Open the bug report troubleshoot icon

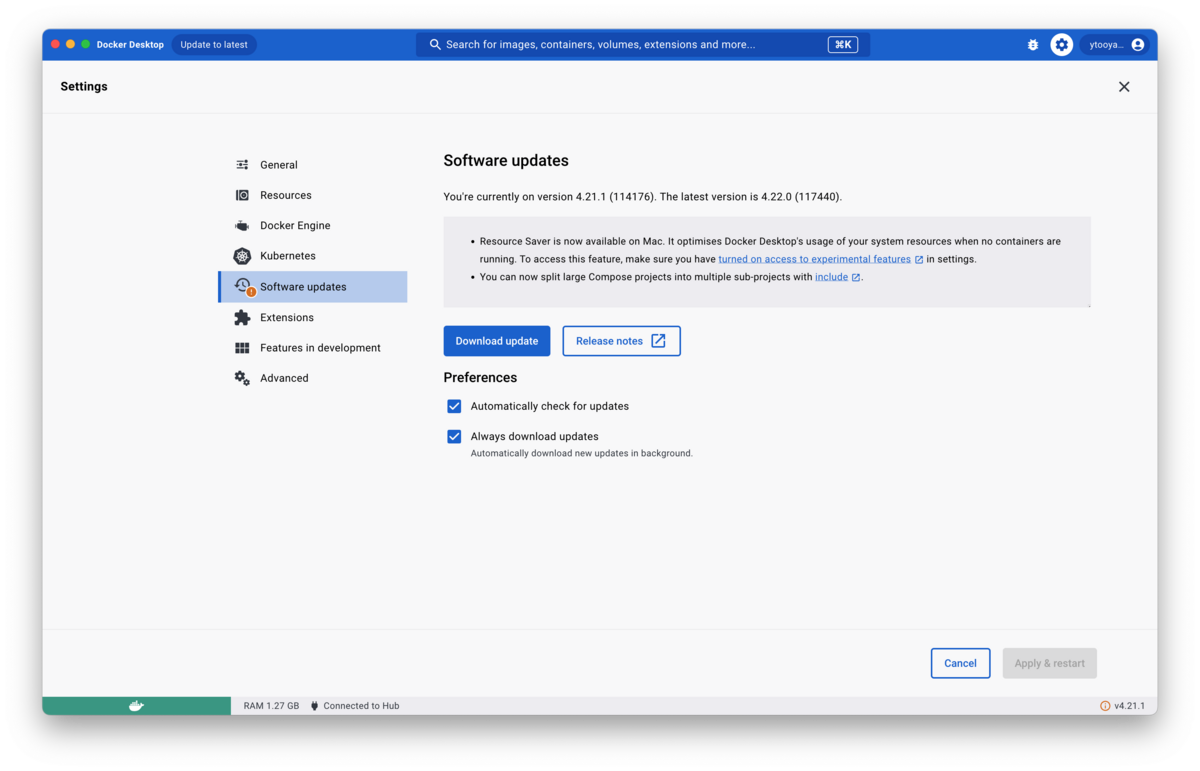point(1033,45)
